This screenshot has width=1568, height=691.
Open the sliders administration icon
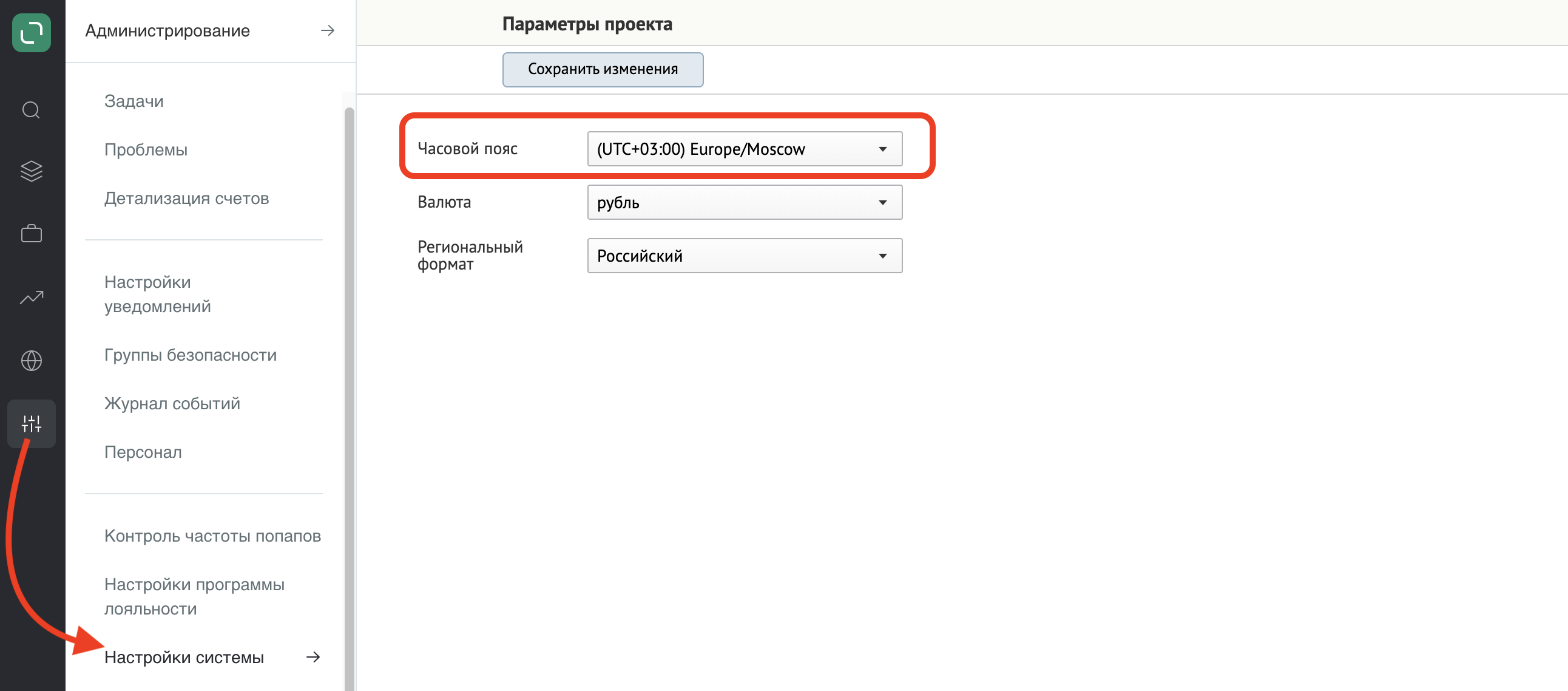31,424
